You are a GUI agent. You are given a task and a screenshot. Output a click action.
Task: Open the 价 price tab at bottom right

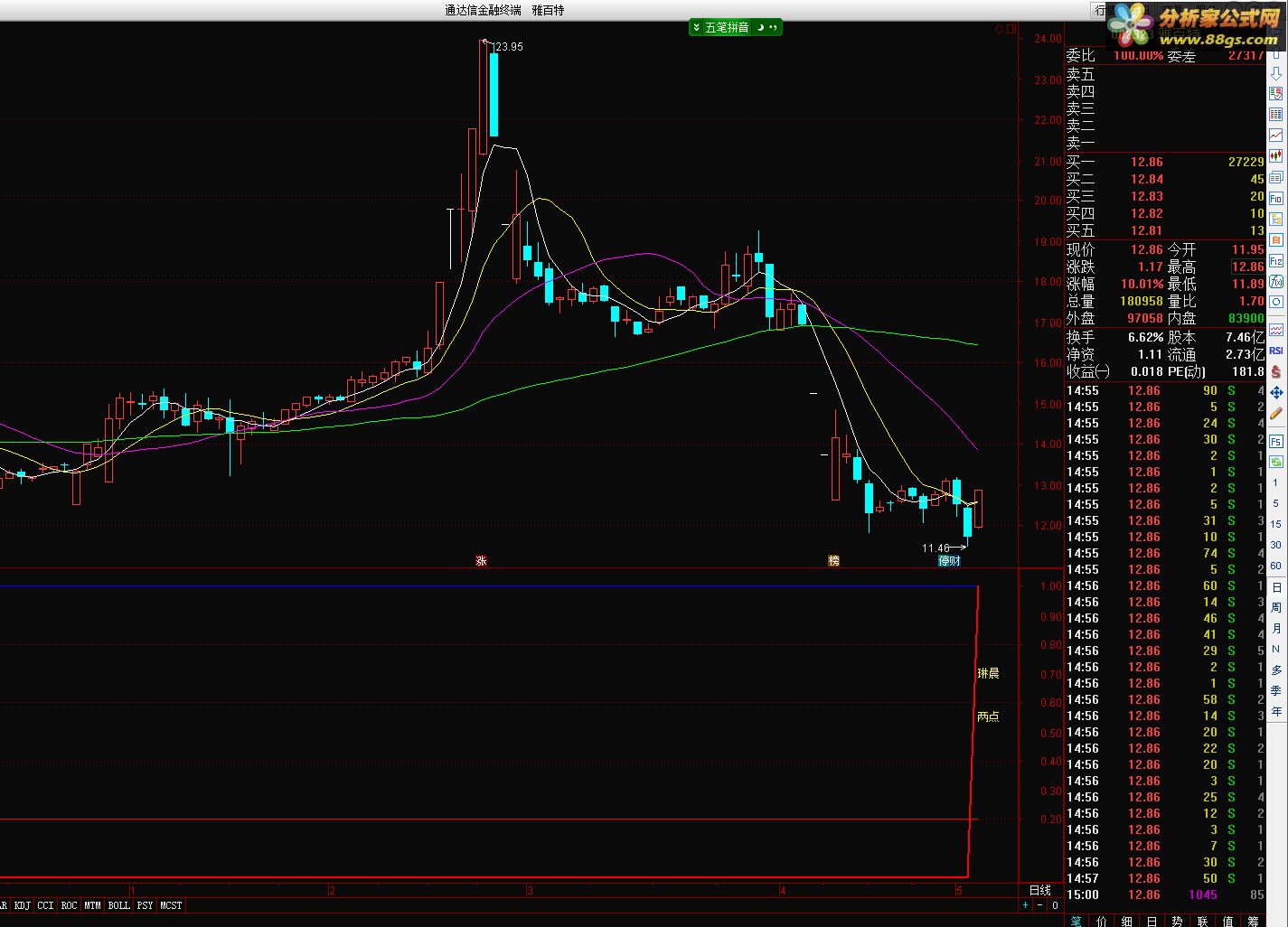[x=1102, y=921]
